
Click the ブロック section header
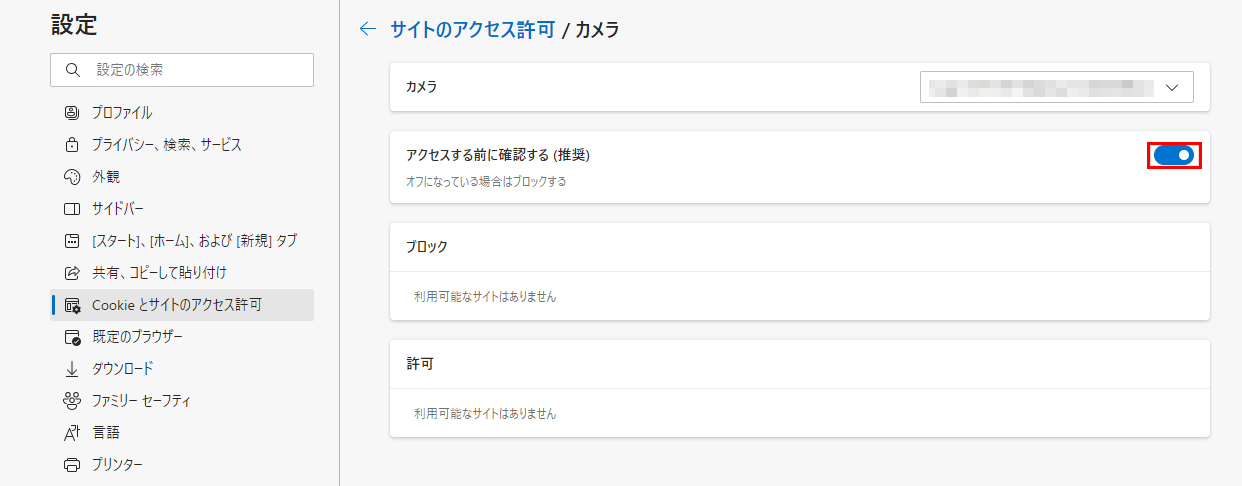coord(427,247)
